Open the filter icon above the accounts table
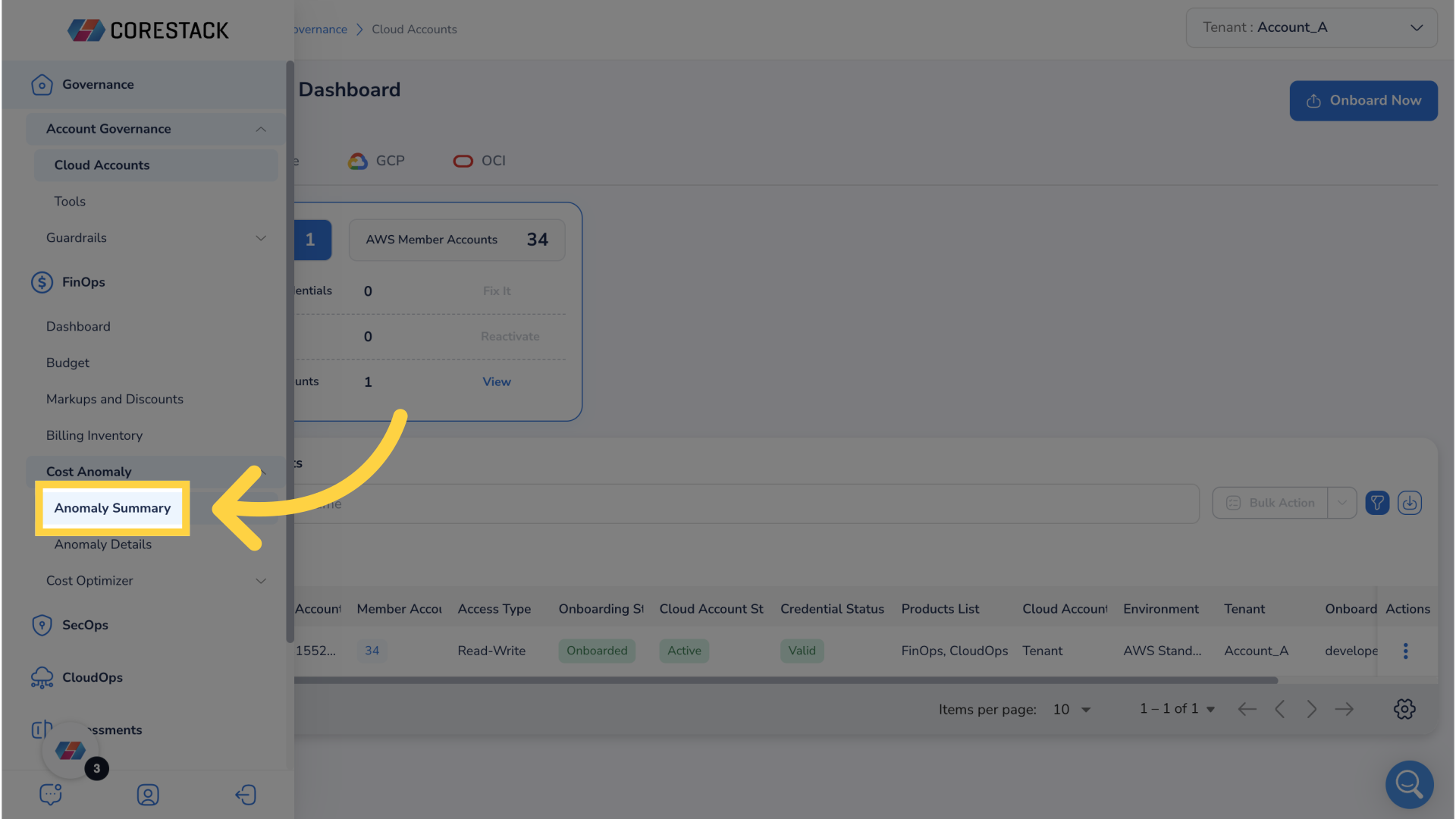Image resolution: width=1456 pixels, height=819 pixels. tap(1378, 503)
